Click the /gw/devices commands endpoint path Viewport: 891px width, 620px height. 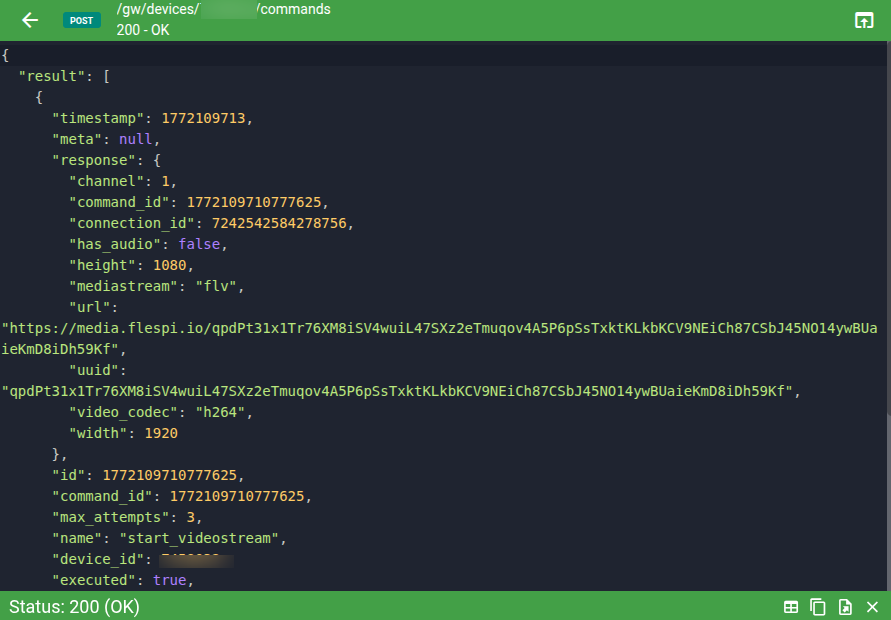[x=223, y=10]
